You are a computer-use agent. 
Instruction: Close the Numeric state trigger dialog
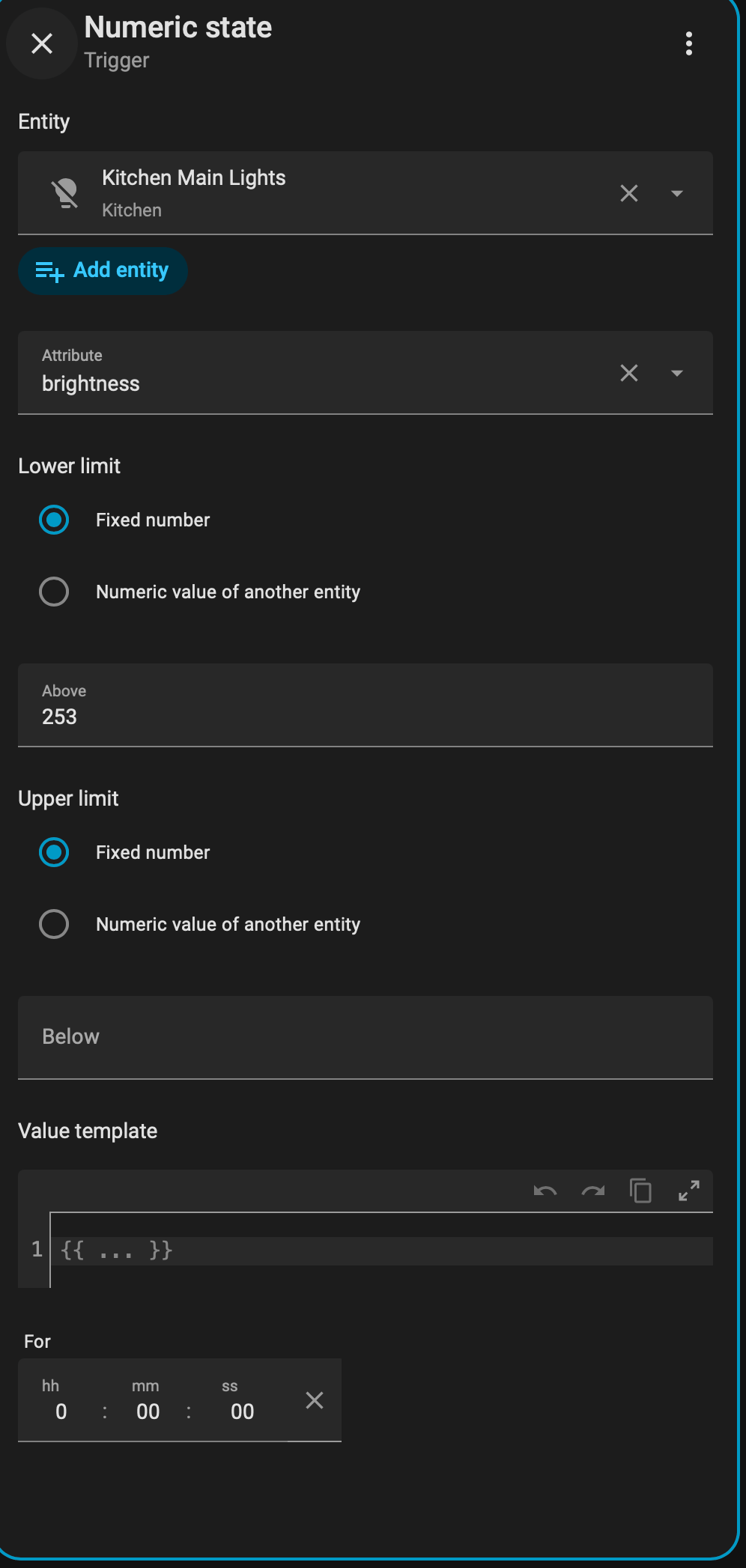pyautogui.click(x=41, y=43)
